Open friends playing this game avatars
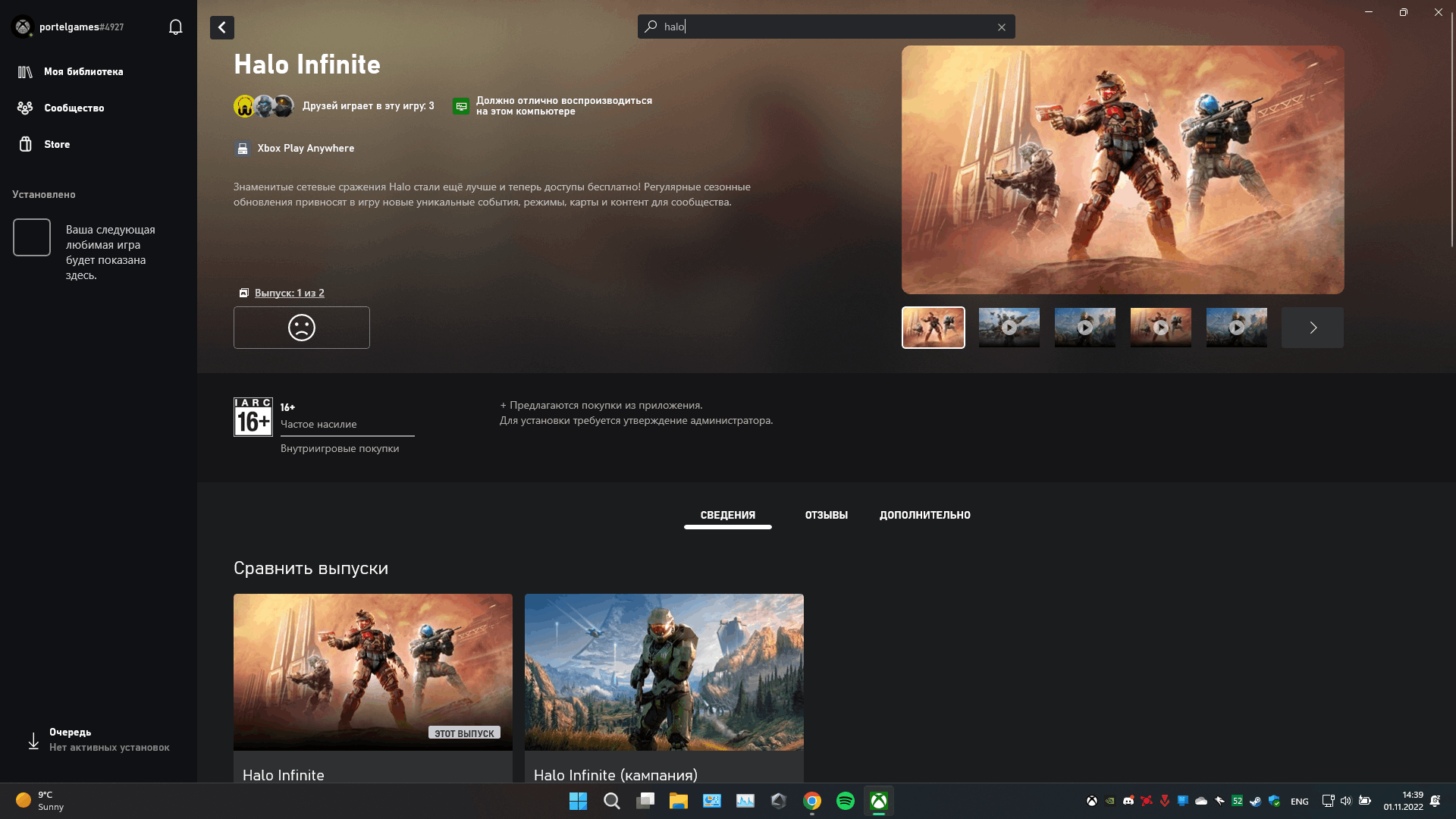1456x819 pixels. 264,106
